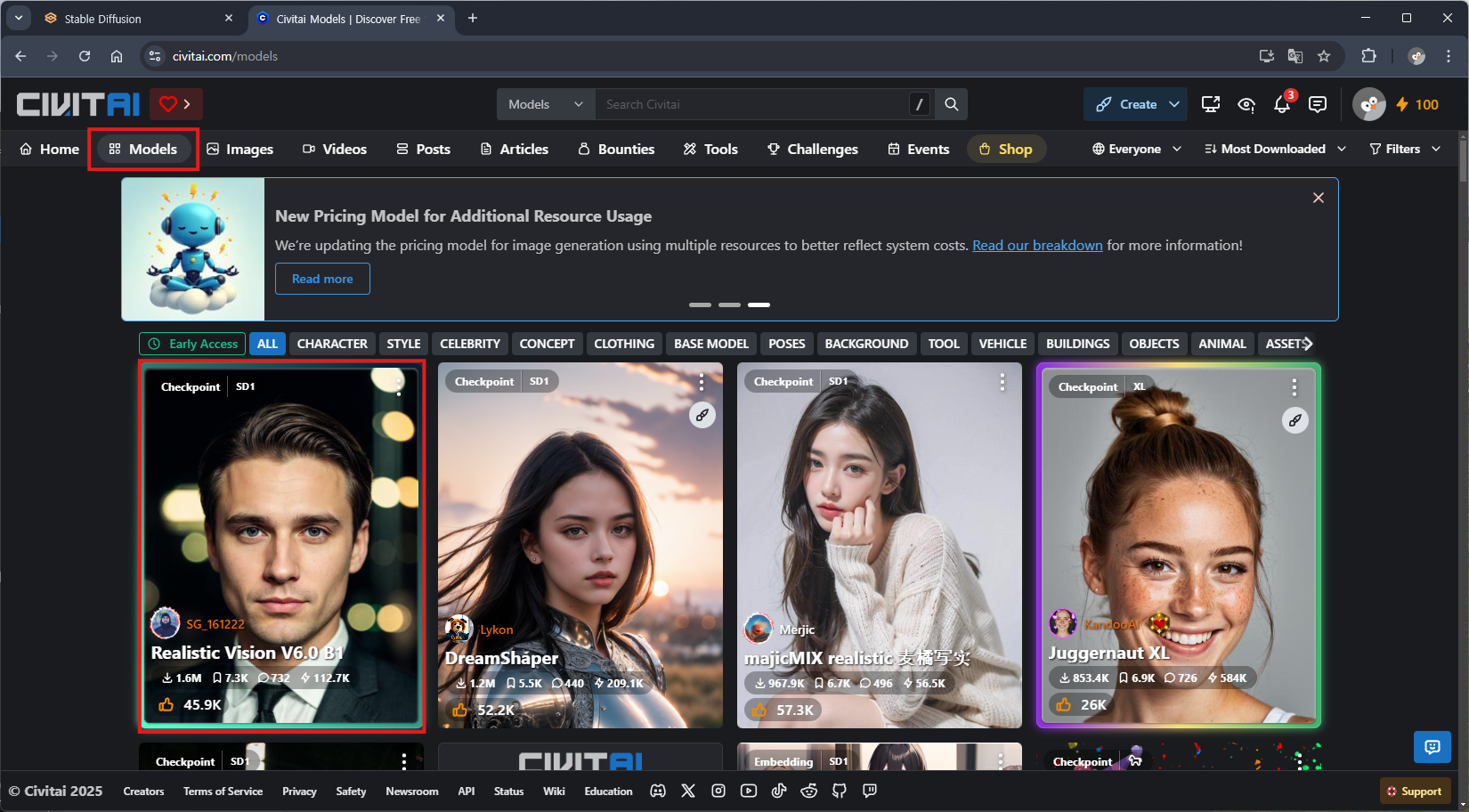
Task: Go to the Home tab
Action: (x=50, y=149)
